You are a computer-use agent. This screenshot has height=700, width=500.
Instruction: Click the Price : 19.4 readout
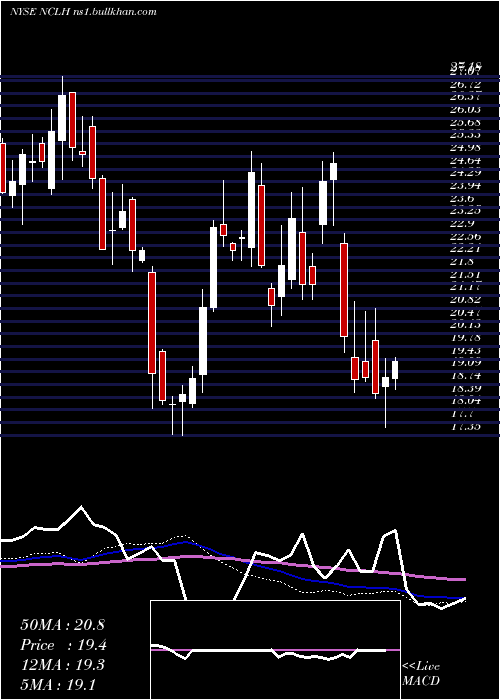point(63,645)
